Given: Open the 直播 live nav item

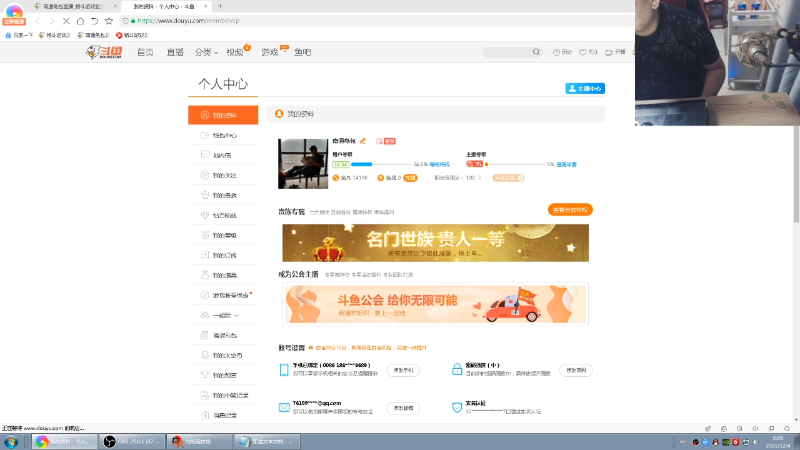Looking at the screenshot, I should point(175,52).
